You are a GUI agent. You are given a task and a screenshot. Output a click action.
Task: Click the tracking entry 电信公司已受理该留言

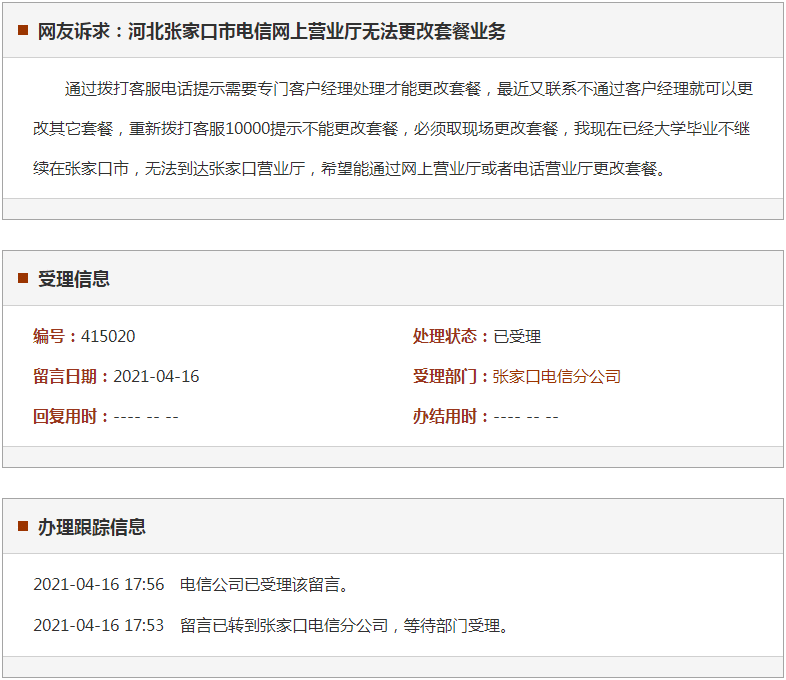pos(264,584)
